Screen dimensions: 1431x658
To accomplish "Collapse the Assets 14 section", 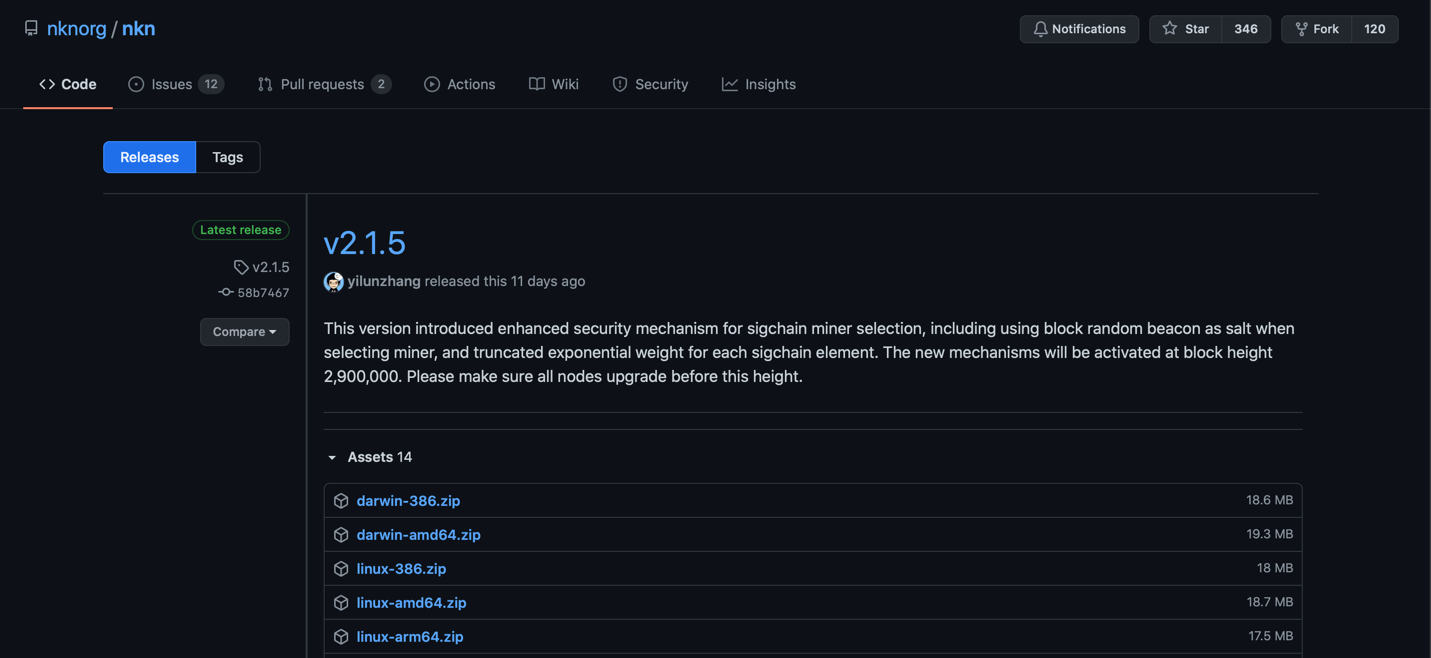I will [370, 457].
